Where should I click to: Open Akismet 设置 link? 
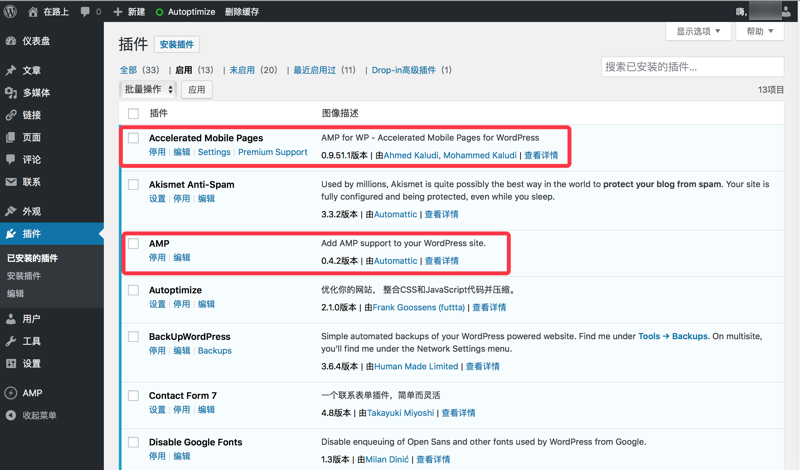coord(157,199)
